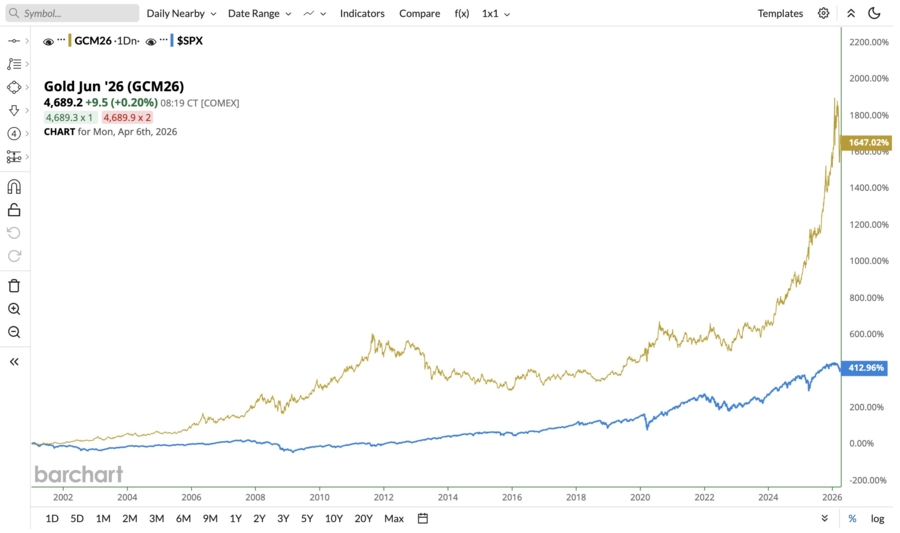Open the calendar date picker
The width and height of the screenshot is (900, 533).
coord(423,518)
